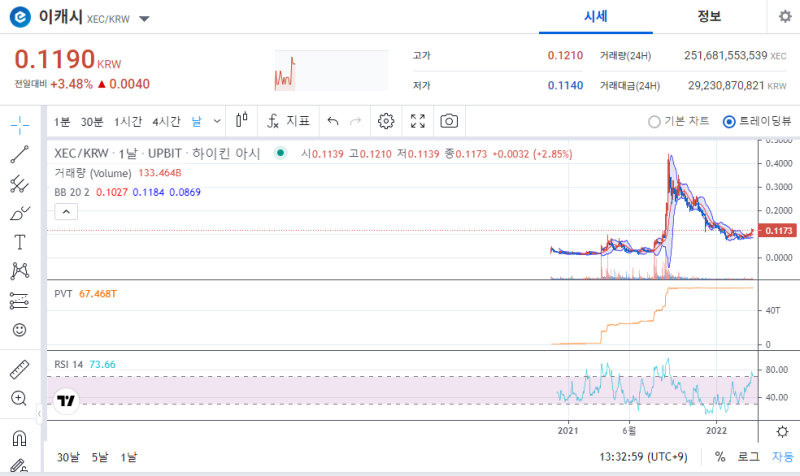Image resolution: width=800 pixels, height=476 pixels.
Task: Open page settings gear at top right
Action: tap(785, 16)
